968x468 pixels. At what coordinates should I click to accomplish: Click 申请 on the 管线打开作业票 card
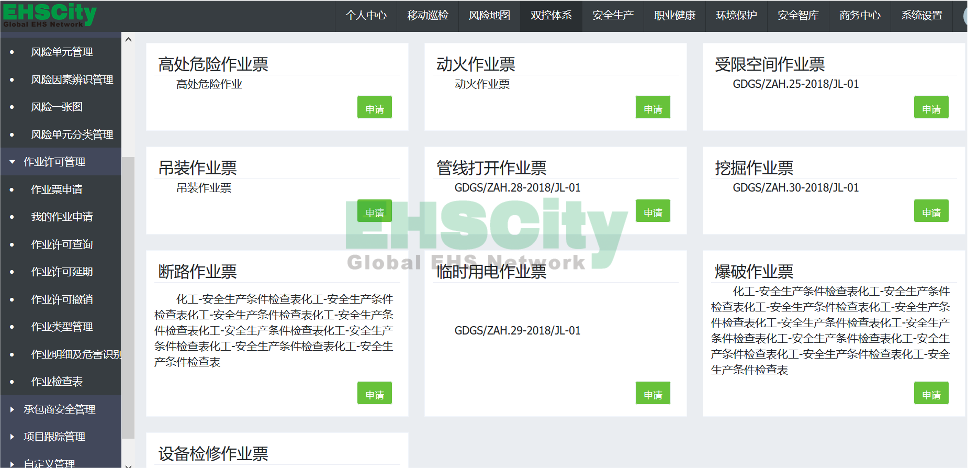click(x=652, y=212)
